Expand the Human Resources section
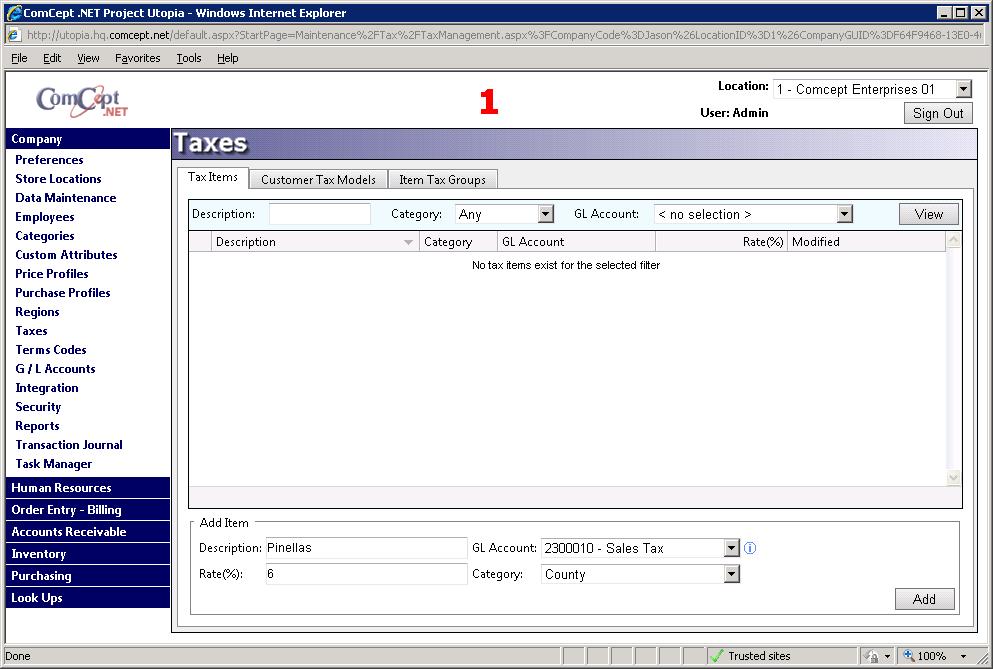Viewport: 993px width, 669px height. (x=61, y=488)
